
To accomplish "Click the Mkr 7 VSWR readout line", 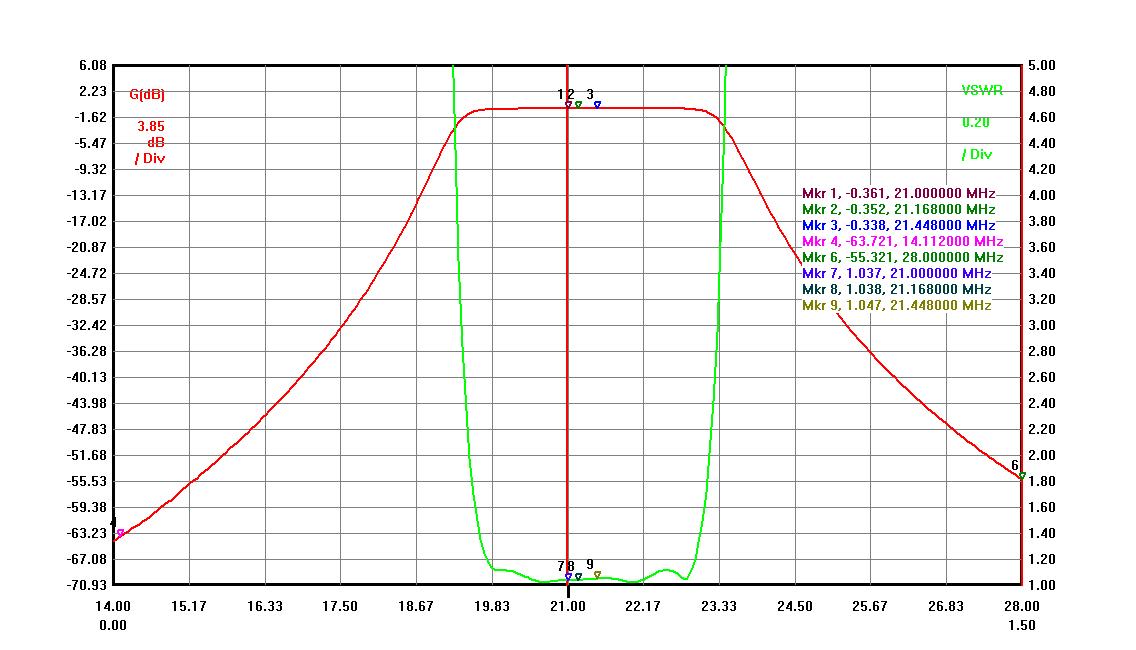I will 896,273.
